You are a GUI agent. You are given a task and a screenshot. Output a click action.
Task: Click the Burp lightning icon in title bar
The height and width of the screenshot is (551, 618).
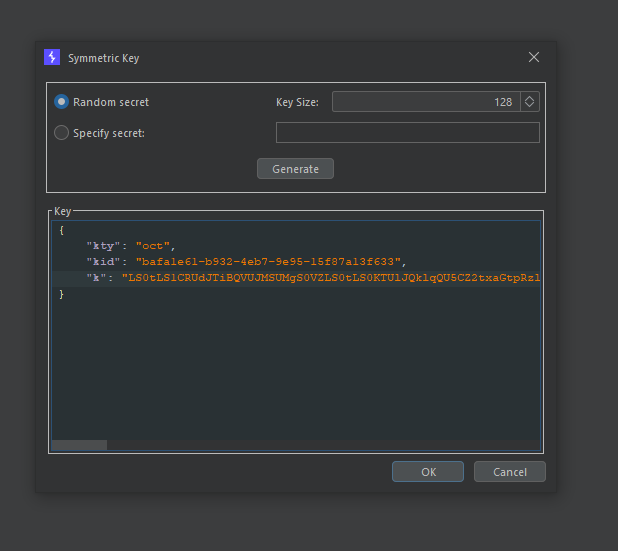tap(52, 58)
